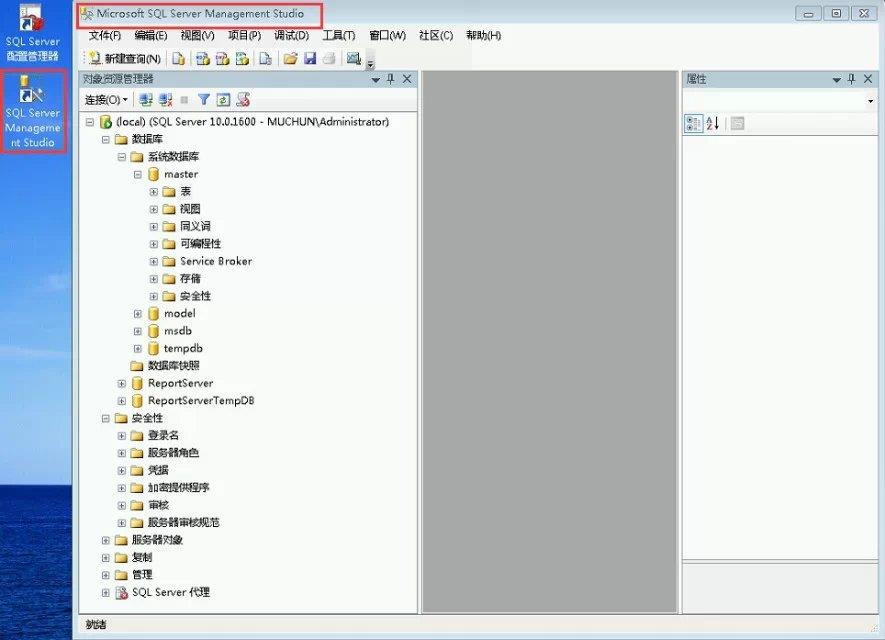This screenshot has width=885, height=640.
Task: Open the 连接(O) dropdown
Action: (106, 100)
